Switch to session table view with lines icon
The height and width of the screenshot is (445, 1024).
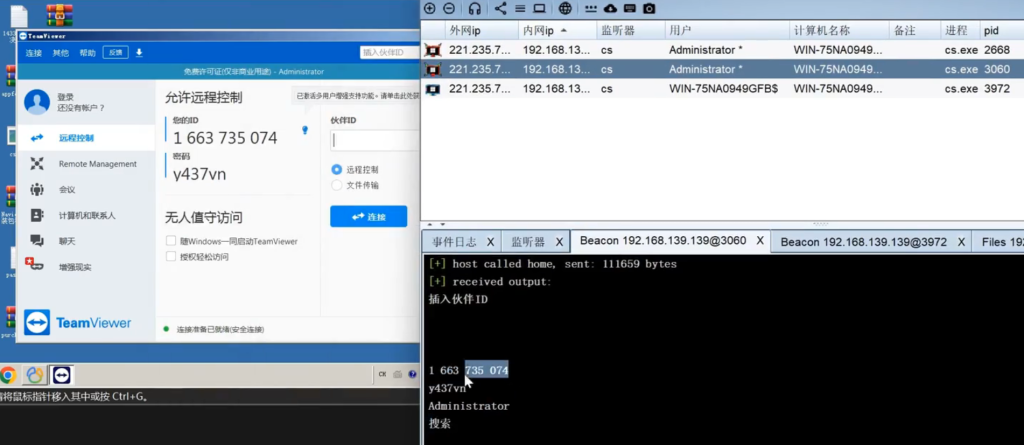tap(520, 8)
